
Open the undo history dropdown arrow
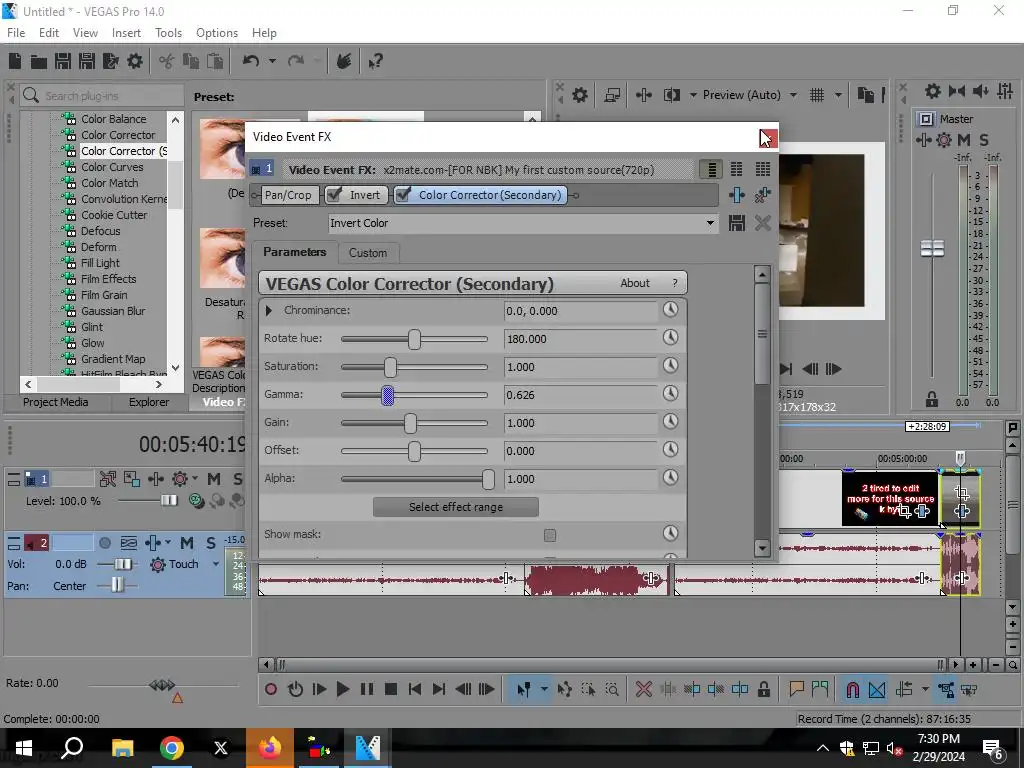click(x=272, y=61)
